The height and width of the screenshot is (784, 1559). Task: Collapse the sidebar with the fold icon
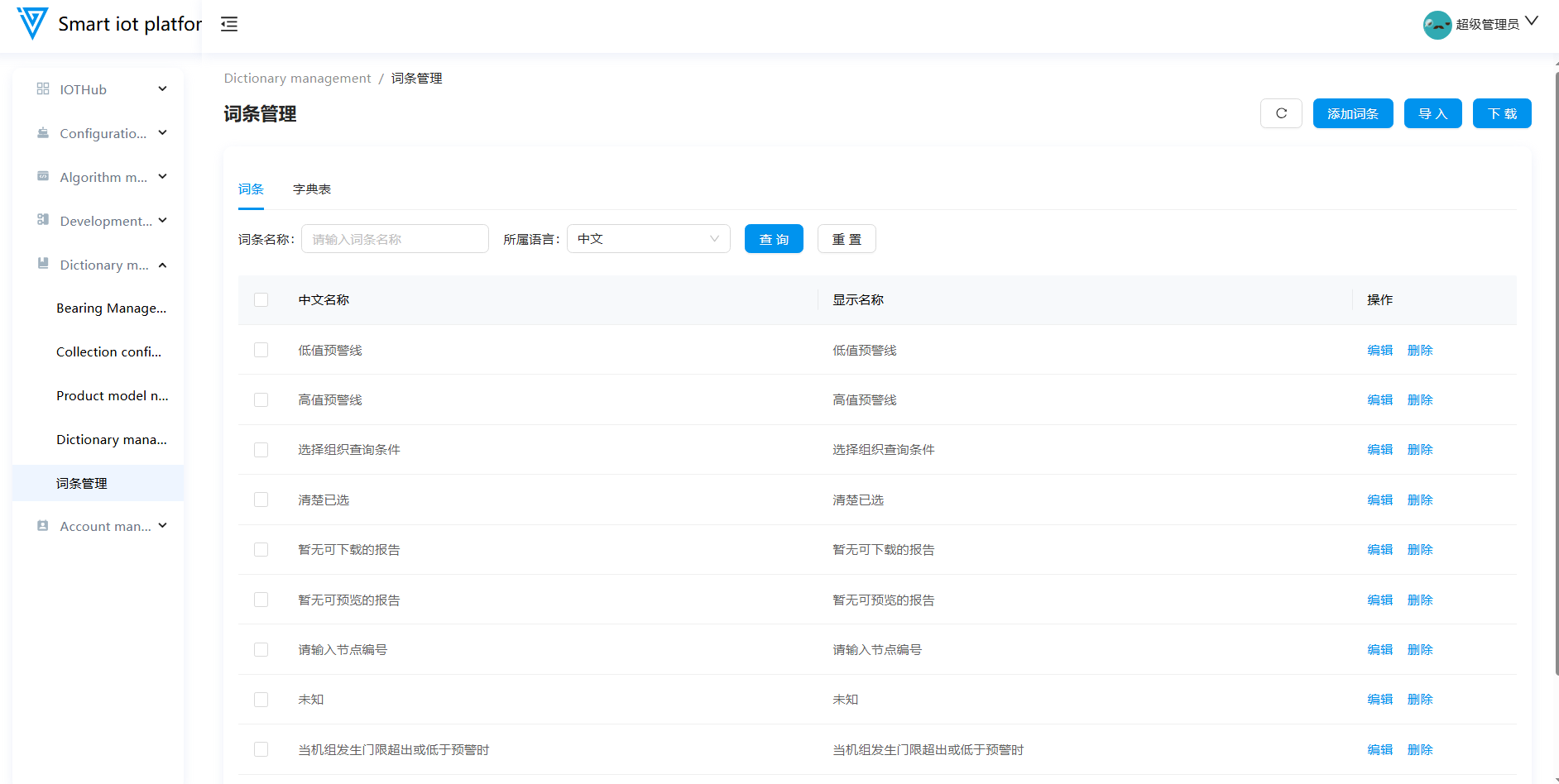tap(229, 24)
